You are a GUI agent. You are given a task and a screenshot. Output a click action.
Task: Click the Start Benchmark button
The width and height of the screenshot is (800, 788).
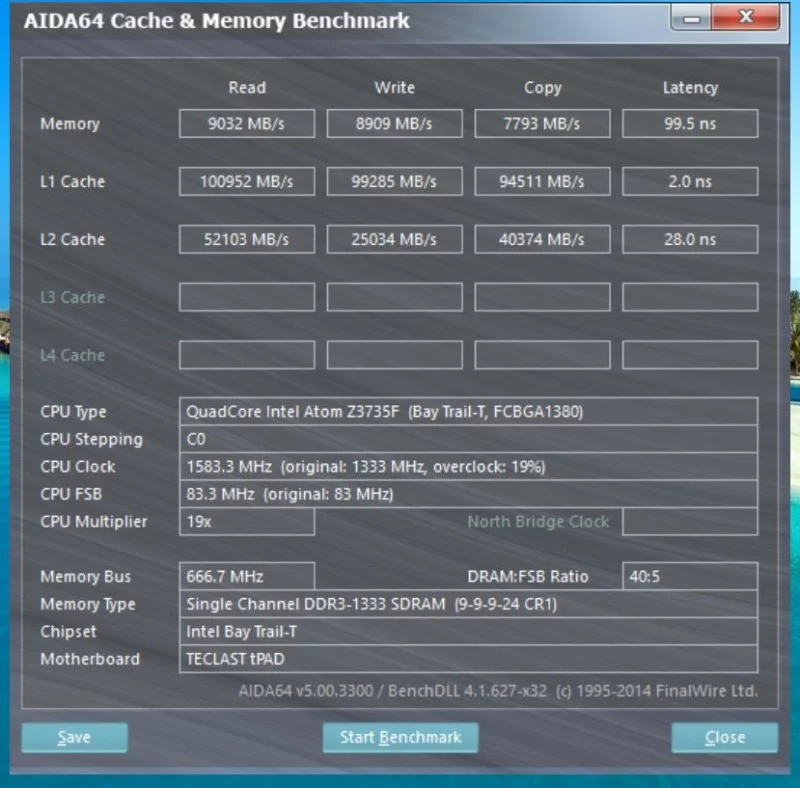click(401, 737)
